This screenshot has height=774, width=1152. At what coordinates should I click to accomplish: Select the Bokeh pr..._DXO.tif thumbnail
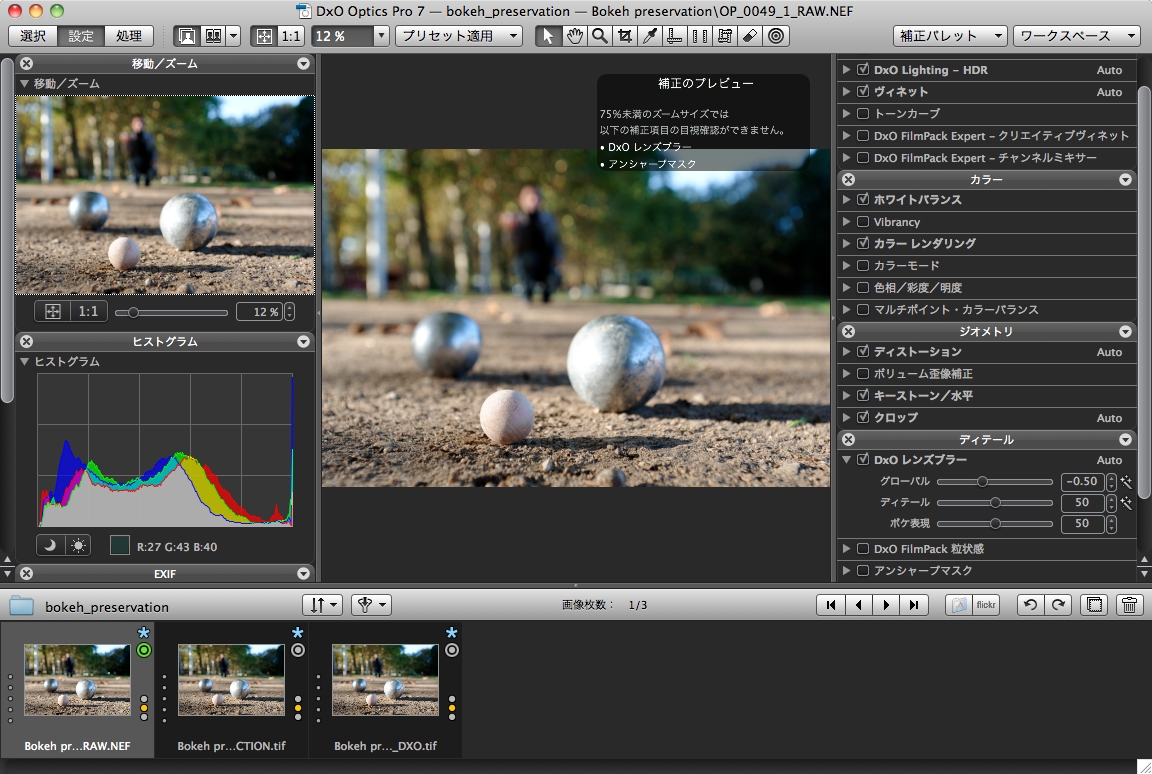pyautogui.click(x=385, y=679)
